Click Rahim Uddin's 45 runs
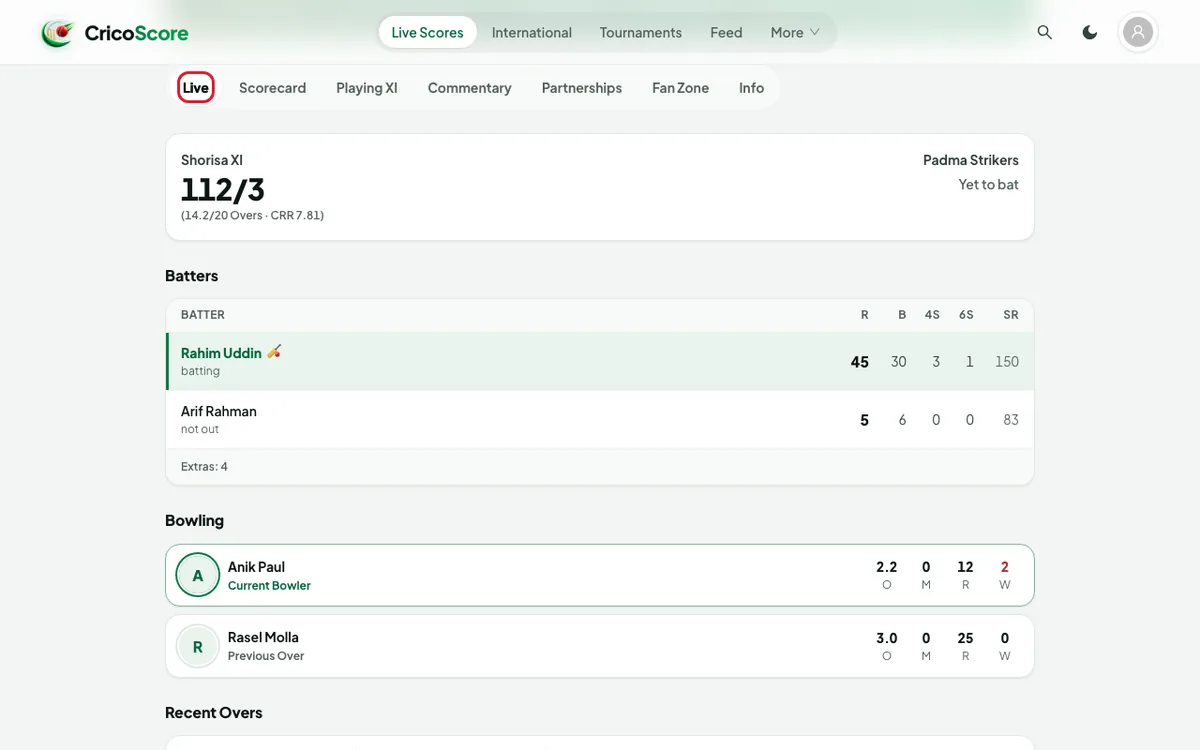This screenshot has height=750, width=1200. click(860, 362)
